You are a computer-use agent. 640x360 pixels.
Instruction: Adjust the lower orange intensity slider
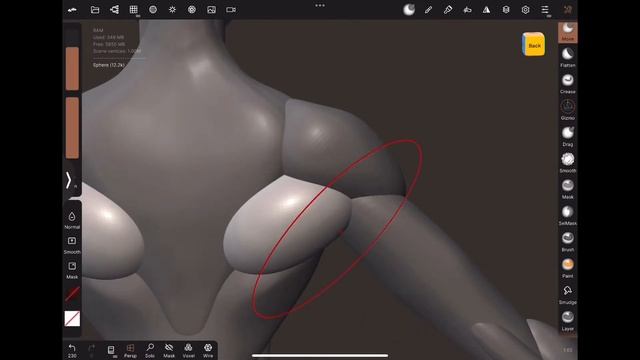tap(72, 128)
